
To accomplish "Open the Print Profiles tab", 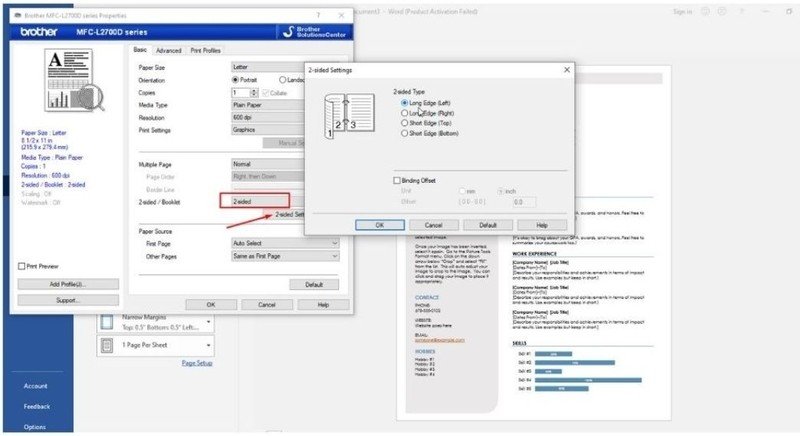I will 205,50.
